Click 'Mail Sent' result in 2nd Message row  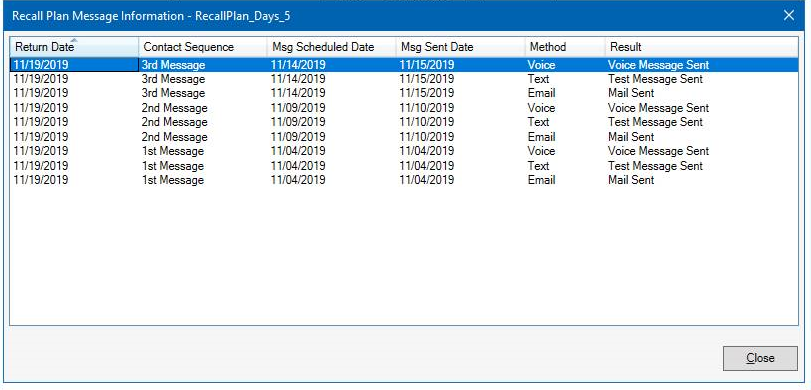pyautogui.click(x=631, y=137)
